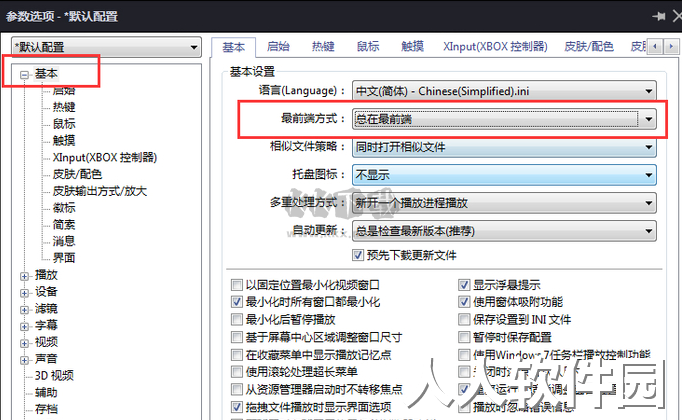Open the 语言(Language) dropdown
This screenshot has height=420, width=682.
click(504, 91)
